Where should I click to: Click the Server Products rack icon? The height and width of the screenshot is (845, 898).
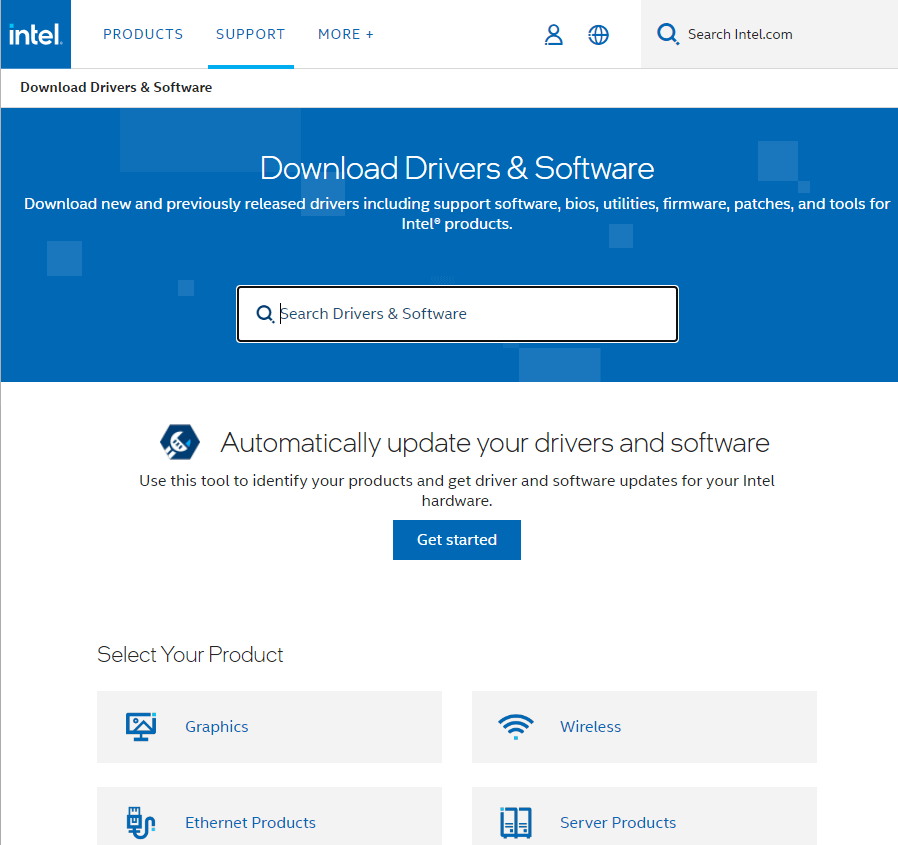[x=515, y=823]
